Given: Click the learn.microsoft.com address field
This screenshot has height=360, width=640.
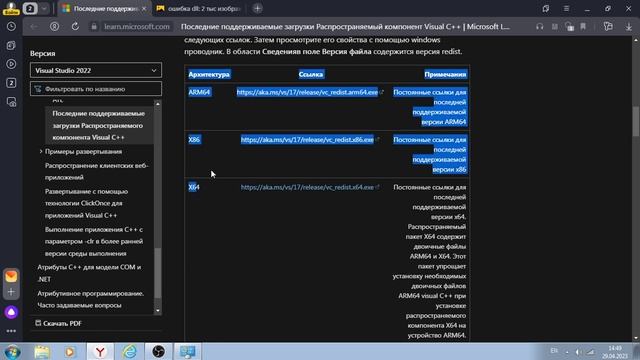Looking at the screenshot, I should pos(136,27).
